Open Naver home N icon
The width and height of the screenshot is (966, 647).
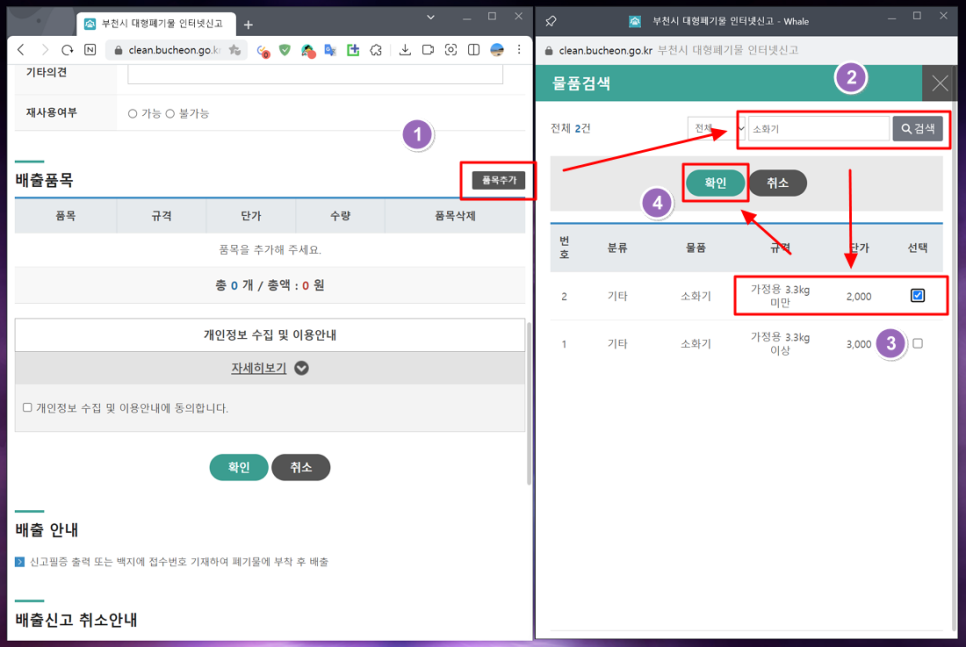[x=90, y=50]
